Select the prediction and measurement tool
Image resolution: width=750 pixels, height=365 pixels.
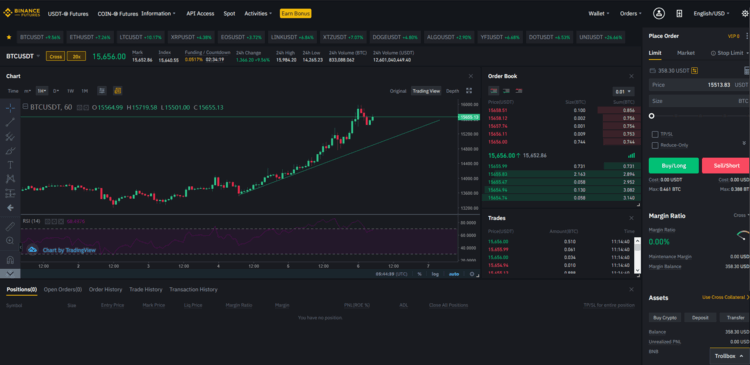pyautogui.click(x=10, y=193)
